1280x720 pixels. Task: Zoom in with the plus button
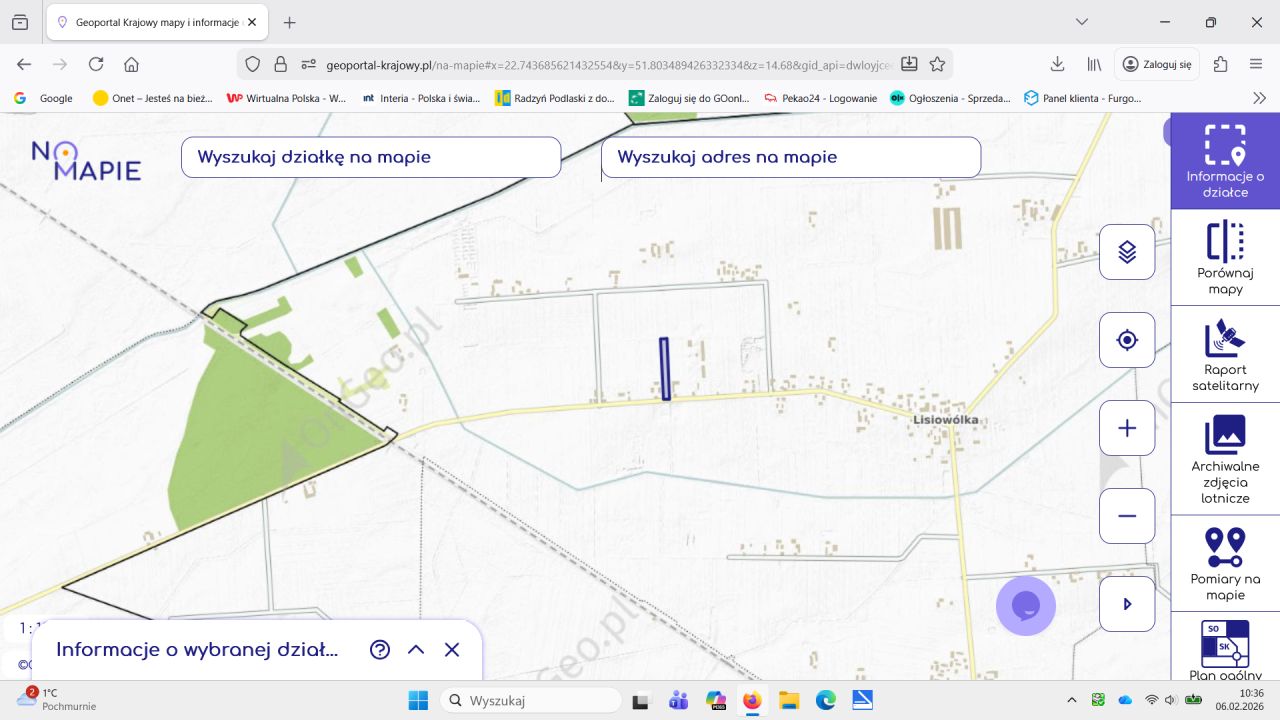[1127, 428]
